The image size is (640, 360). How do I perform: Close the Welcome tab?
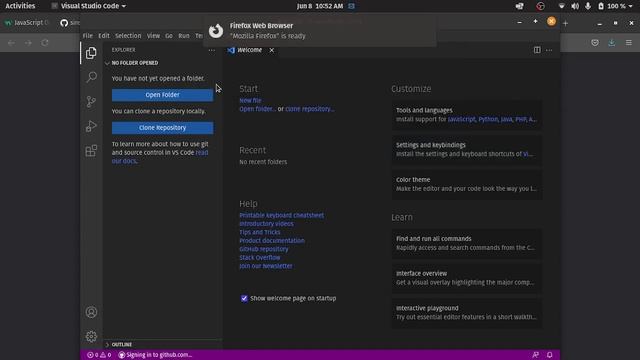pos(271,50)
